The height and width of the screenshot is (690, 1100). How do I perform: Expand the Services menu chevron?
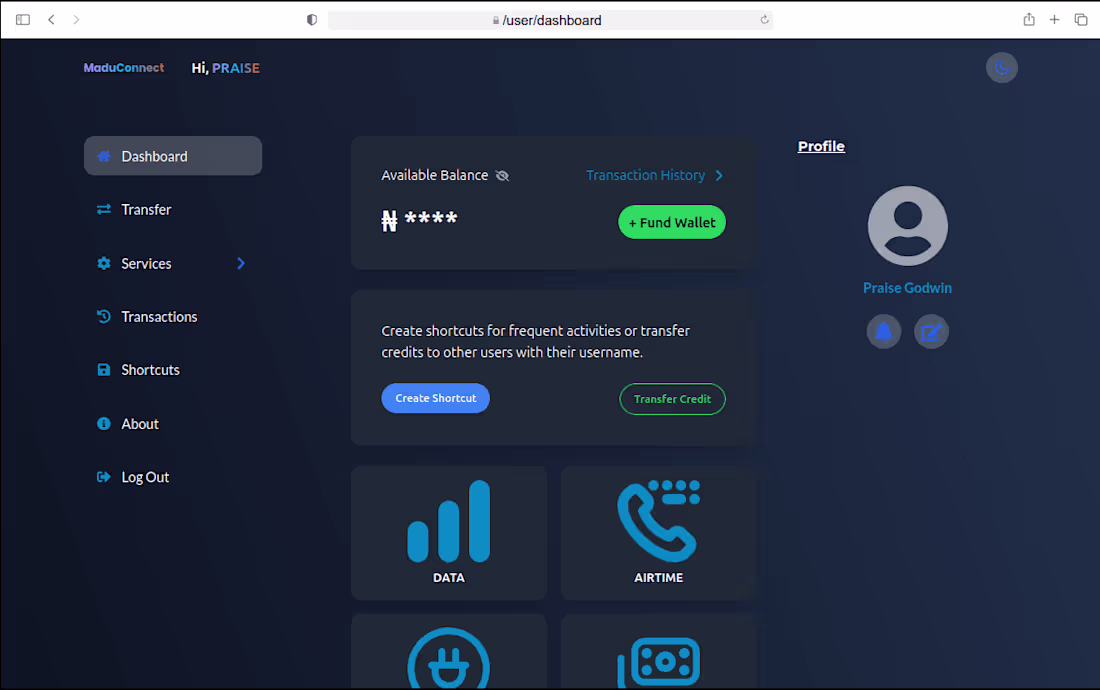pos(240,263)
